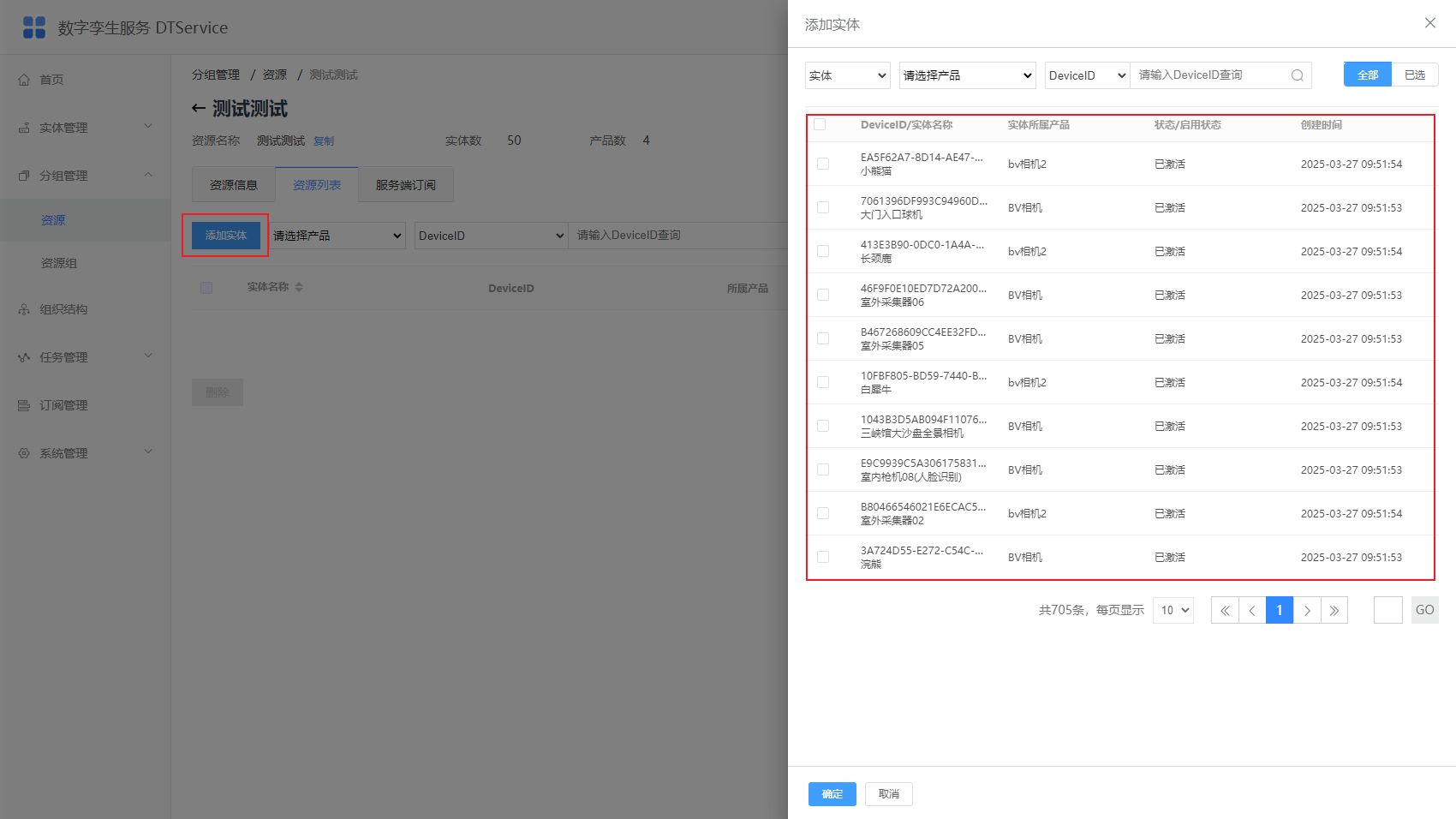Open the 实体 type dropdown in the drawer
This screenshot has height=819, width=1456.
(848, 75)
